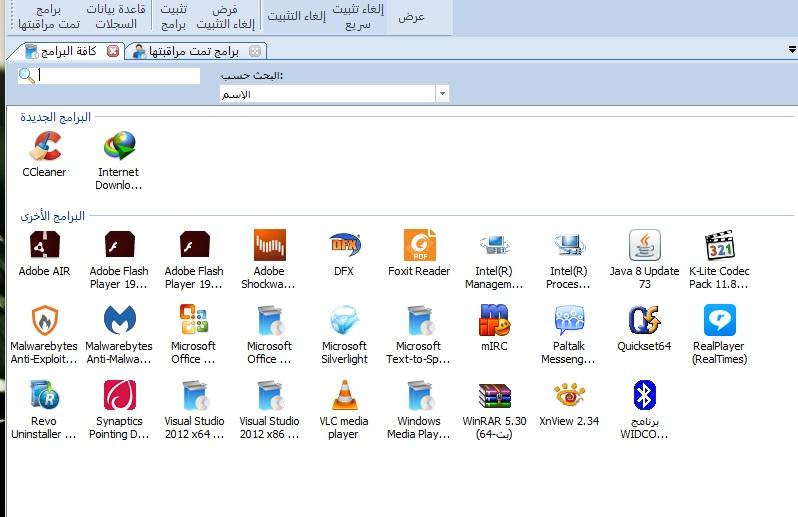Click إلغاء التثبيت toolbar button
This screenshot has height=517, width=798.
296,17
